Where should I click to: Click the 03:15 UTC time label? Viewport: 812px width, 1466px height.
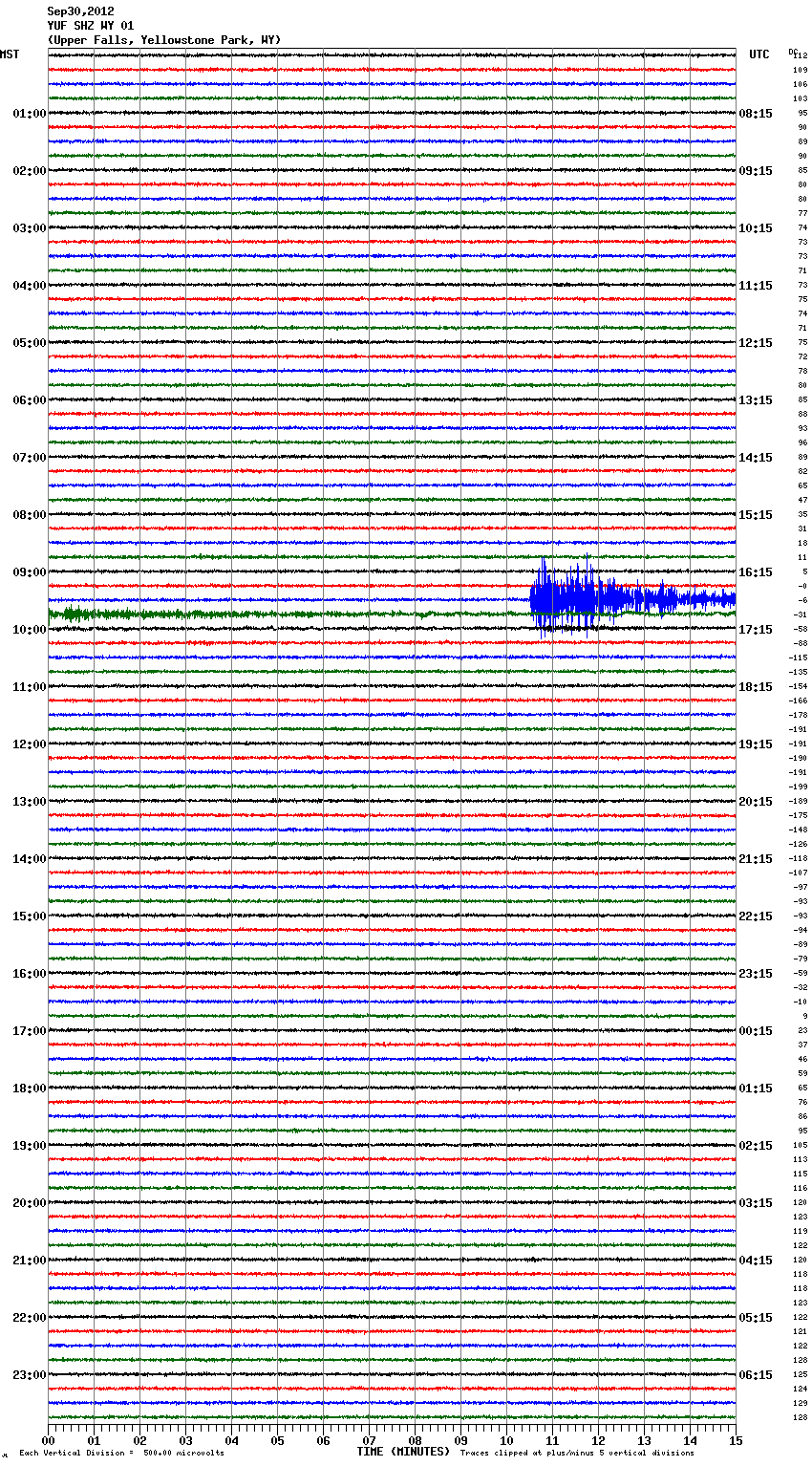tap(756, 1203)
